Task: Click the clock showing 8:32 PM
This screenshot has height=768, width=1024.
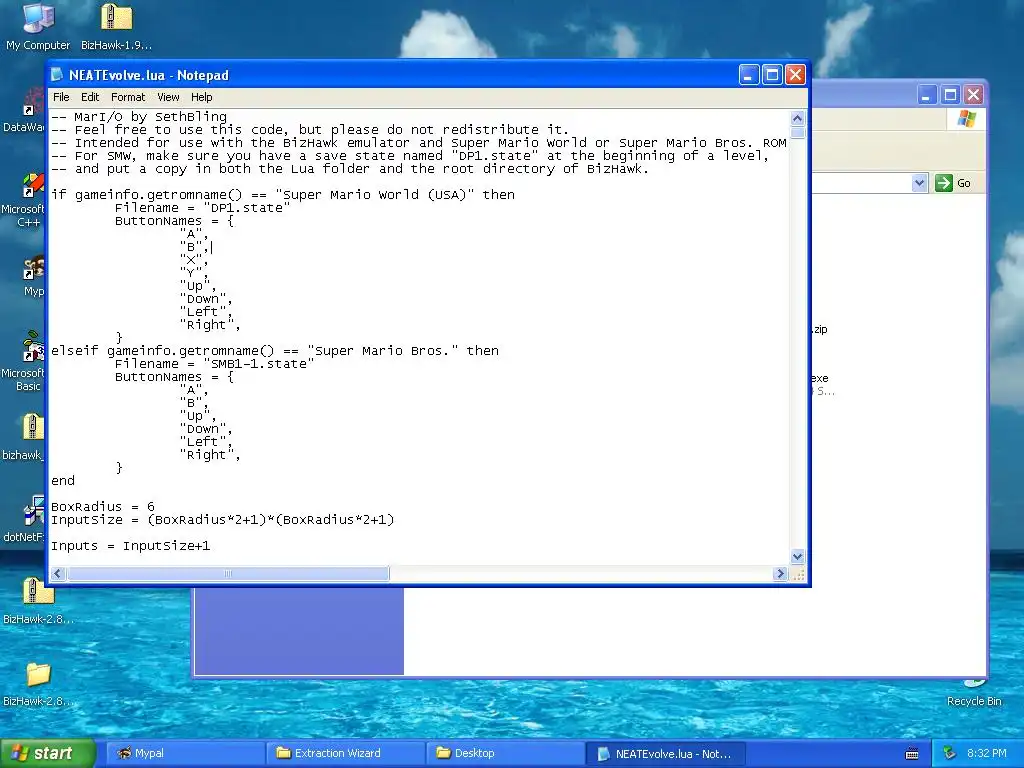Action: pos(986,753)
